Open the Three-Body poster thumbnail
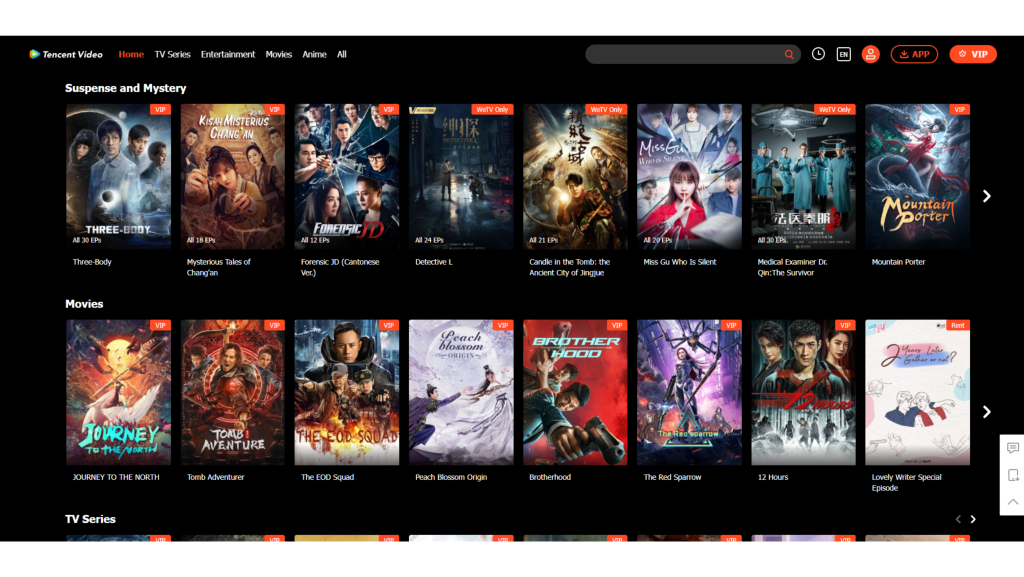Screen dimensions: 1024x577 (118, 176)
